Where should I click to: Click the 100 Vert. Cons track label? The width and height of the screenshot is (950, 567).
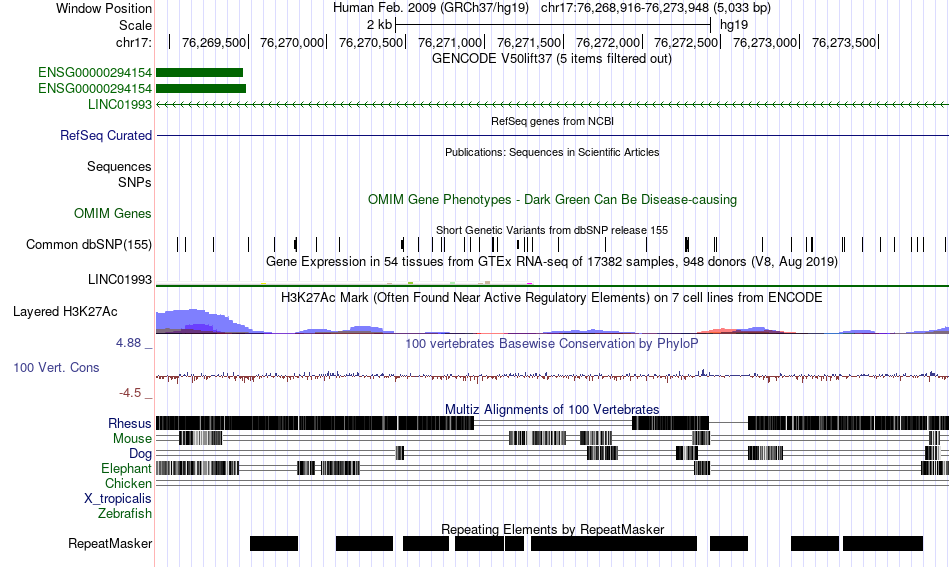(56, 368)
